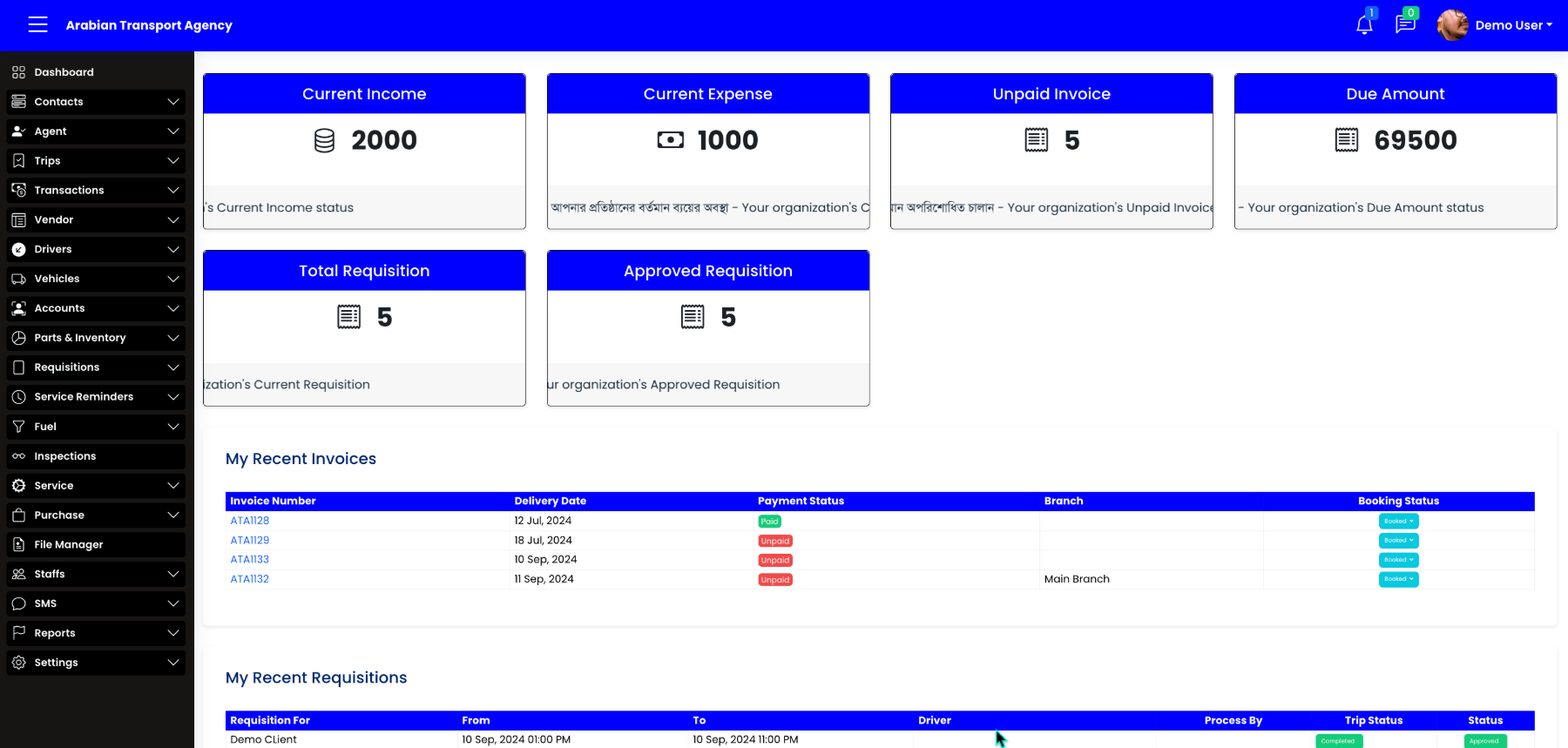Click the Trips sidebar icon
Viewport: 1568px width, 748px height.
click(x=18, y=161)
